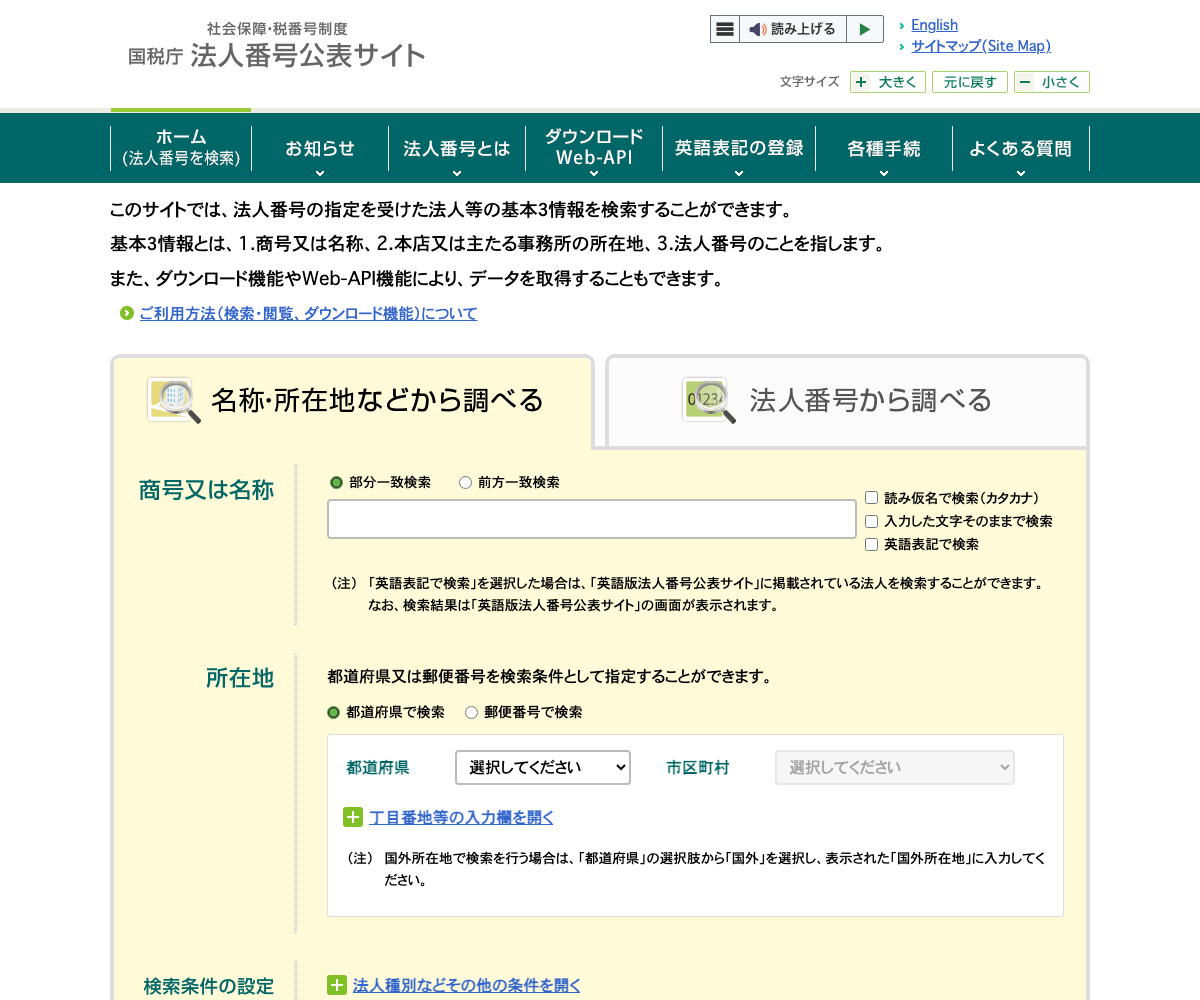The image size is (1200, 1000).
Task: Click the 商号又は名称 text input field
Action: pos(592,519)
